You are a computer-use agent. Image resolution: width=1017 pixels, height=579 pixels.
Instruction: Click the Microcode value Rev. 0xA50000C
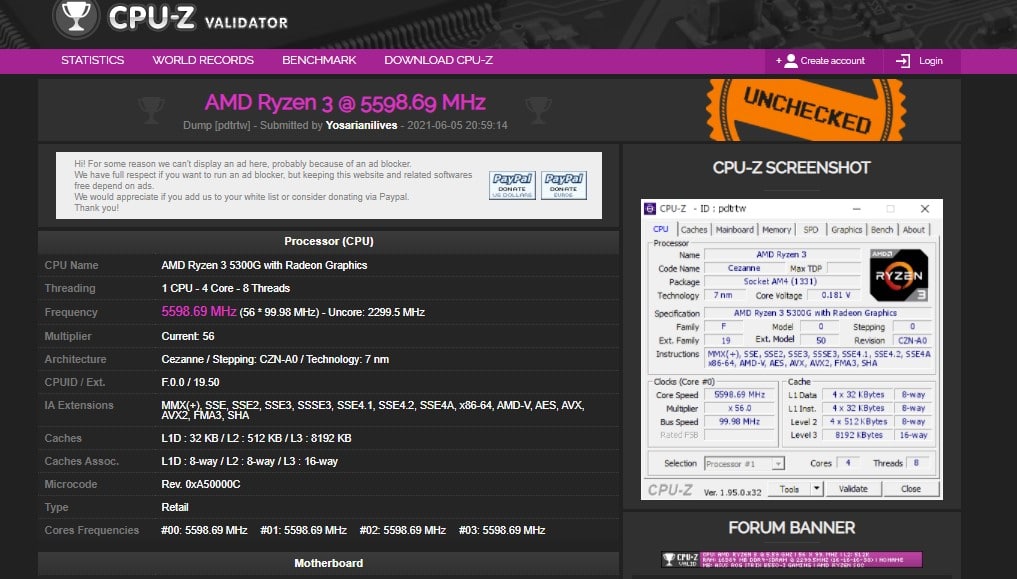(x=200, y=484)
